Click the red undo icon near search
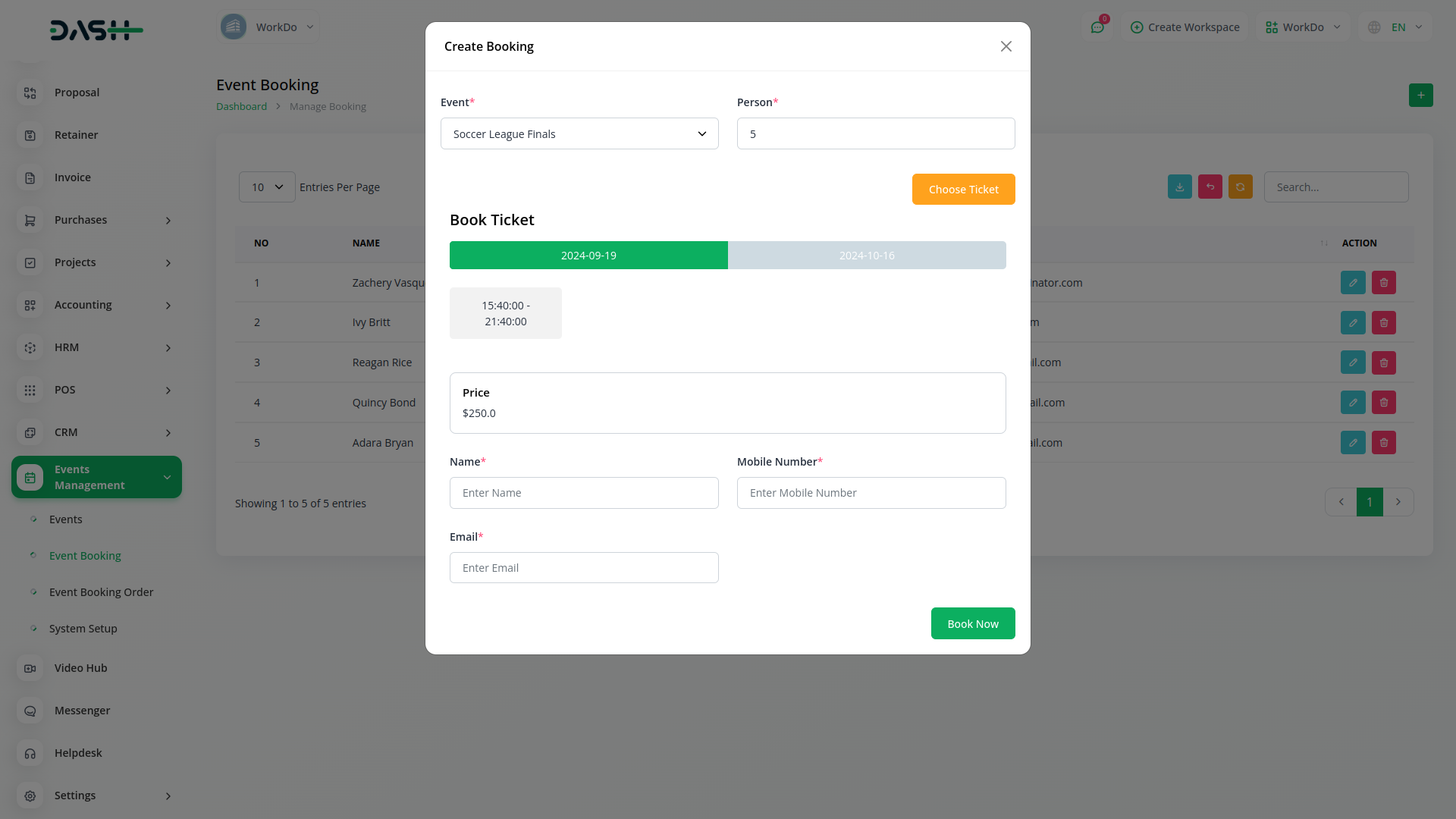The height and width of the screenshot is (819, 1456). pos(1210,187)
